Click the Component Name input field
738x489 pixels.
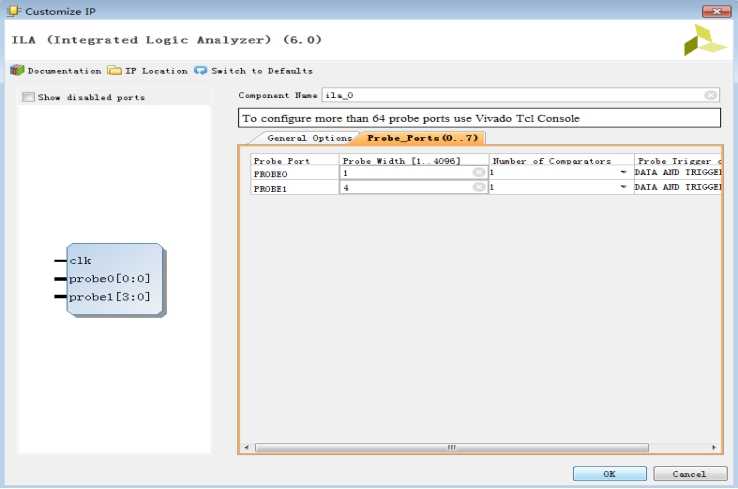[x=520, y=96]
